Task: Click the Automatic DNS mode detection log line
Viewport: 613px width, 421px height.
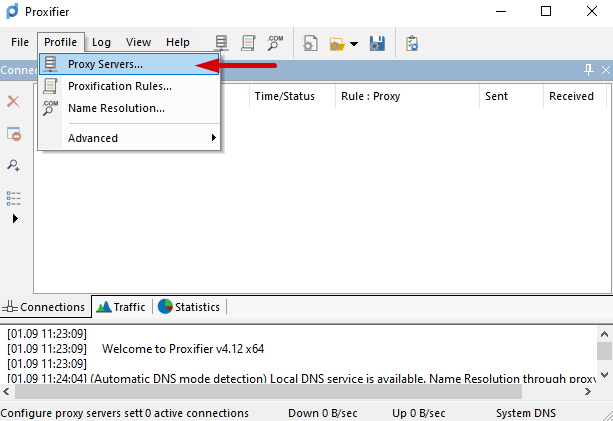Action: click(302, 378)
